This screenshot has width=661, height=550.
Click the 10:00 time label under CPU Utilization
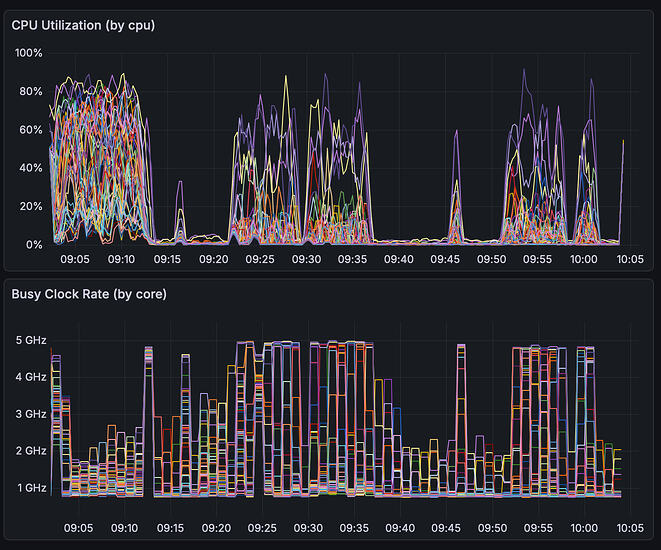[584, 259]
